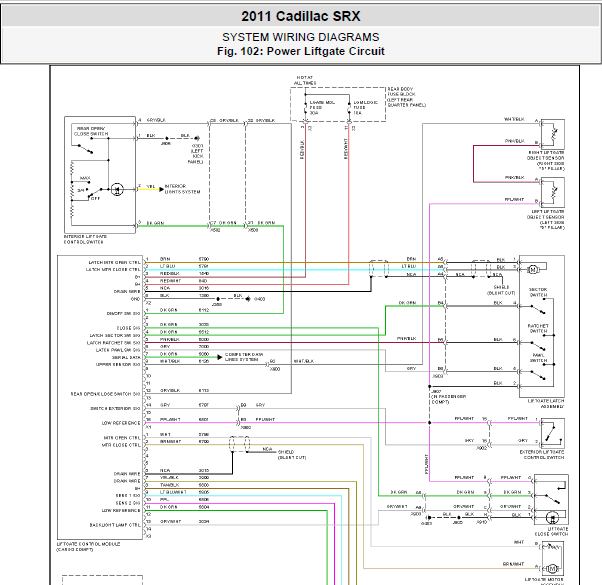Click the "2011 Cadillac SRX" title heading

point(301,16)
